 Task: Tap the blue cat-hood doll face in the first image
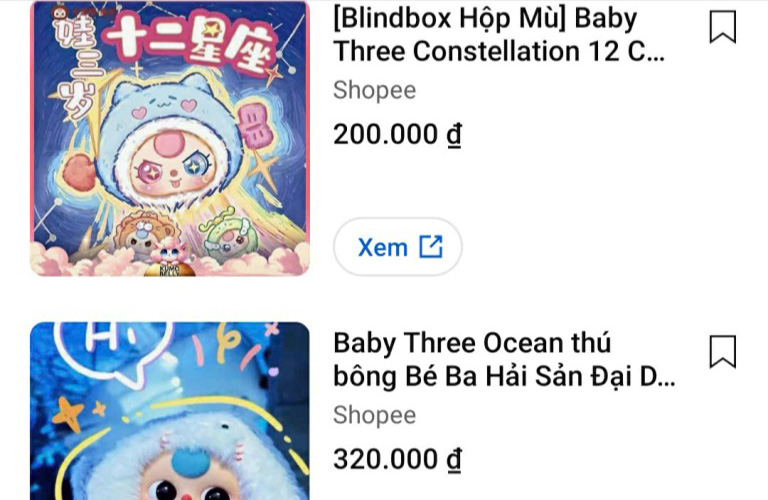(172, 164)
